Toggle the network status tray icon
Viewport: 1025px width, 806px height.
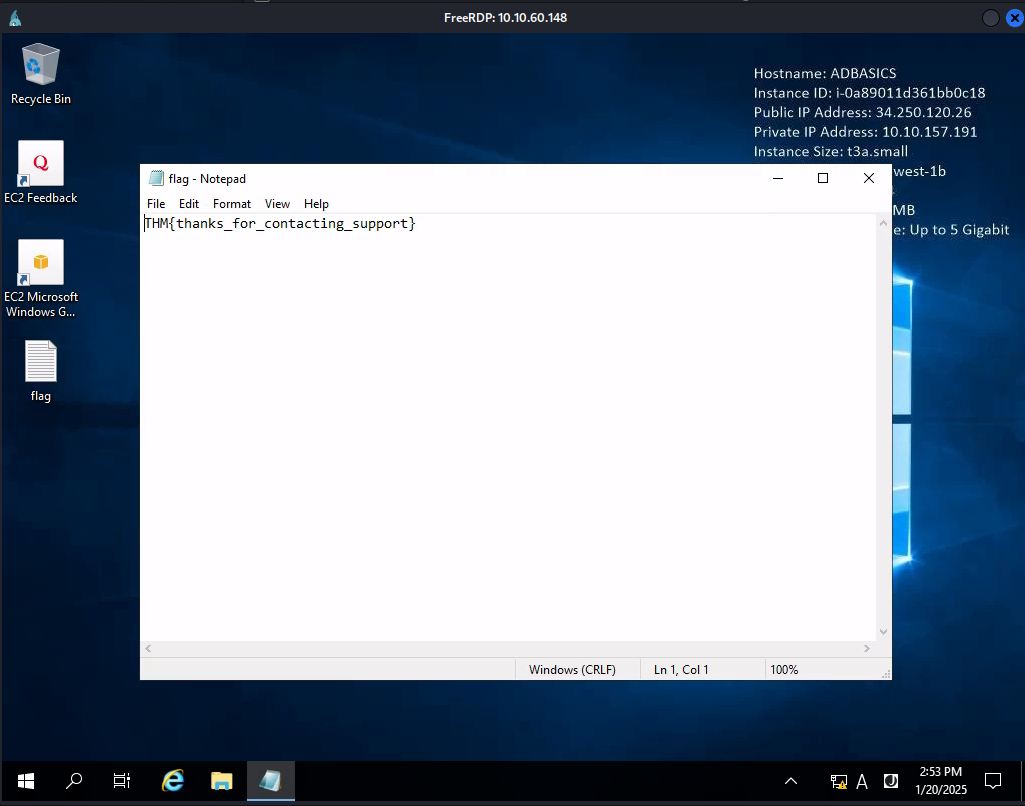[x=837, y=781]
